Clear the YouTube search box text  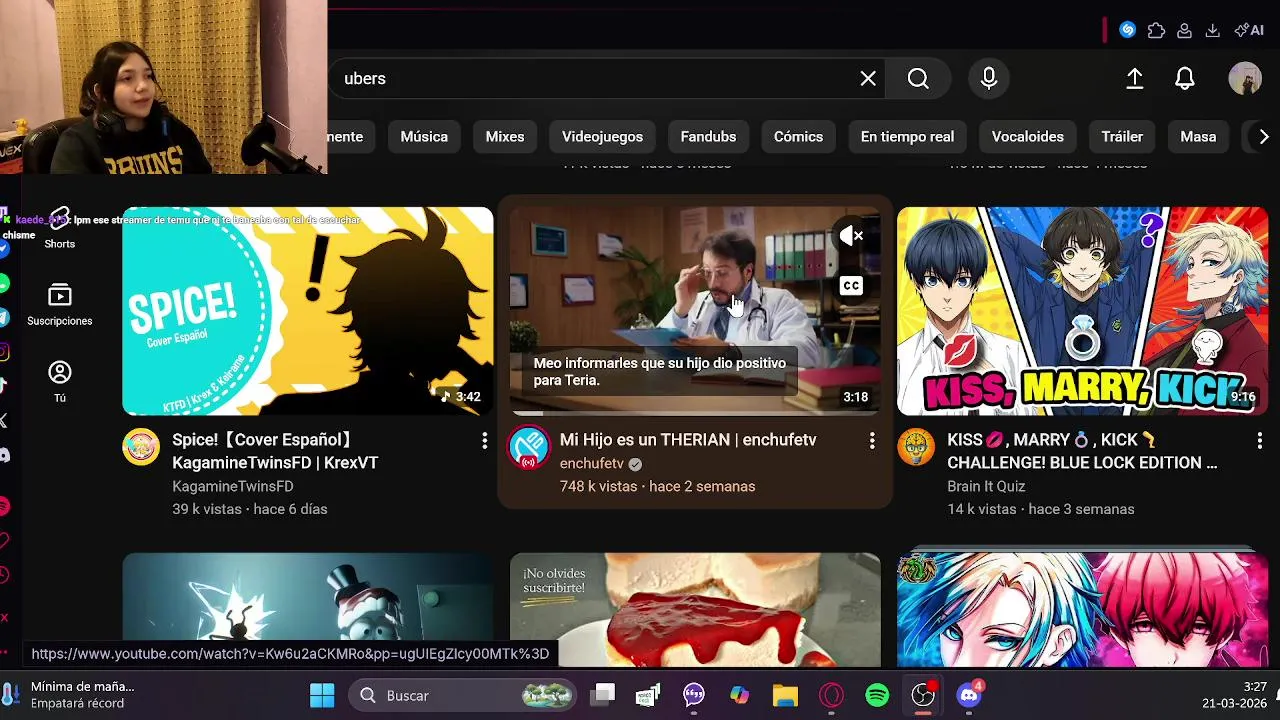(868, 79)
